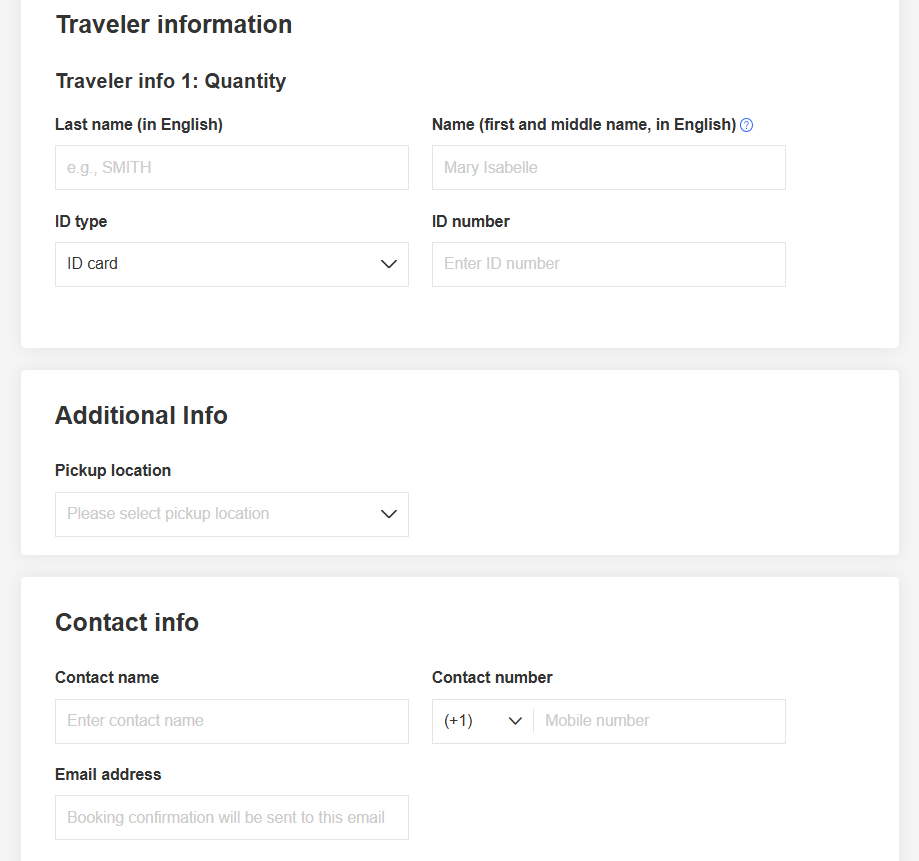Click the Contact number label
This screenshot has height=861, width=919.
pyautogui.click(x=492, y=677)
